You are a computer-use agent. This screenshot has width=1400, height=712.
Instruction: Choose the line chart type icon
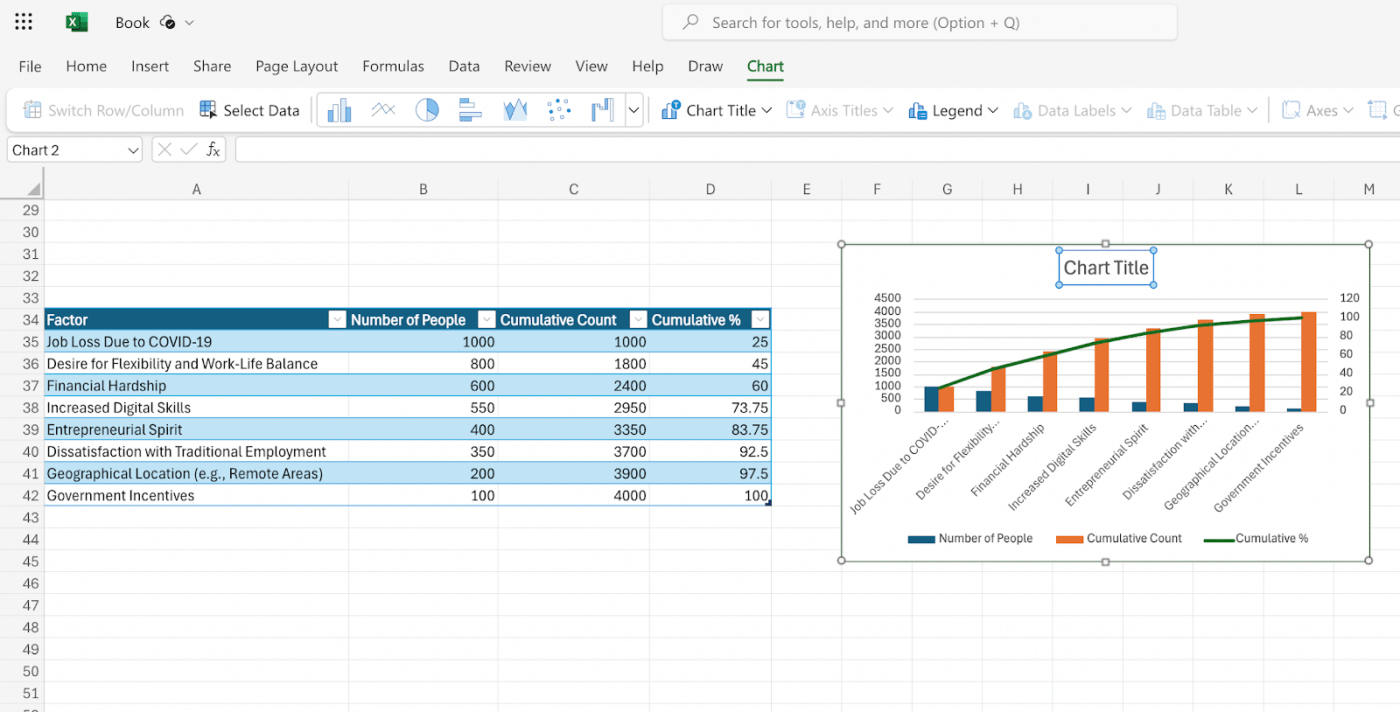(383, 110)
